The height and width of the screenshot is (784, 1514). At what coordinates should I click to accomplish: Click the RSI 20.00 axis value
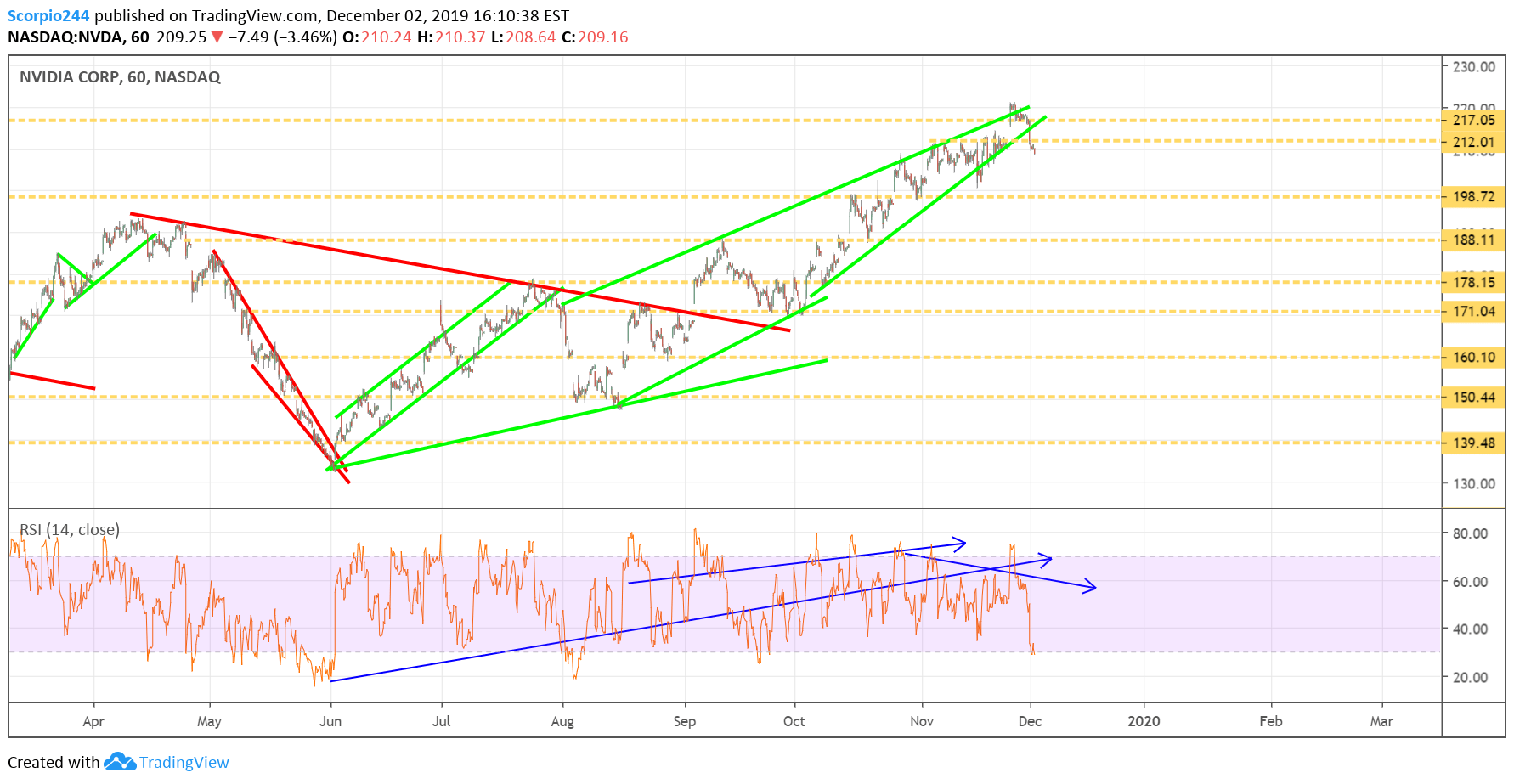pyautogui.click(x=1470, y=677)
